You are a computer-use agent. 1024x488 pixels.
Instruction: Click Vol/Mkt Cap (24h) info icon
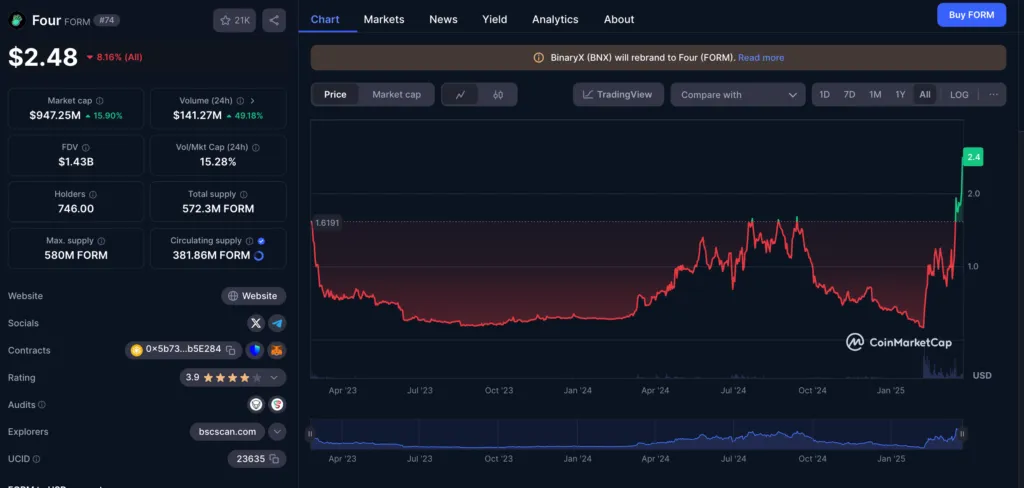click(255, 148)
